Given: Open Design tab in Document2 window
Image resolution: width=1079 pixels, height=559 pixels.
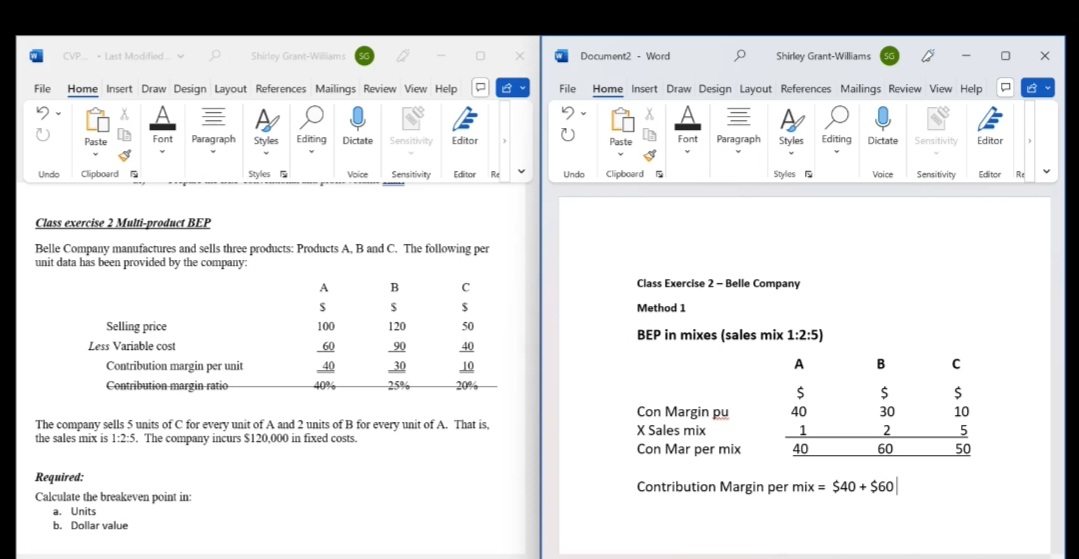Looking at the screenshot, I should tap(715, 88).
